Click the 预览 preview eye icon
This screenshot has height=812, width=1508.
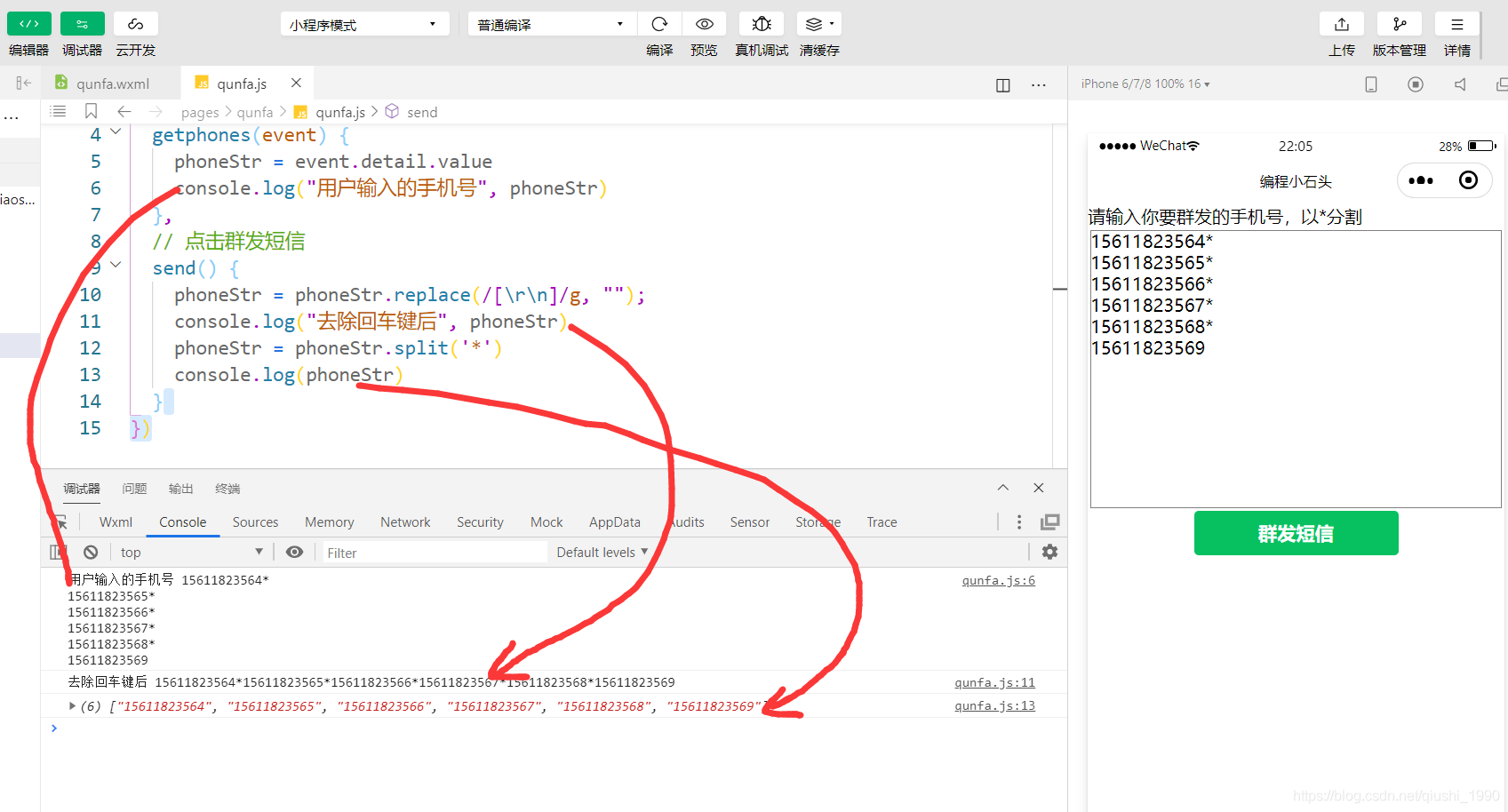(x=705, y=24)
